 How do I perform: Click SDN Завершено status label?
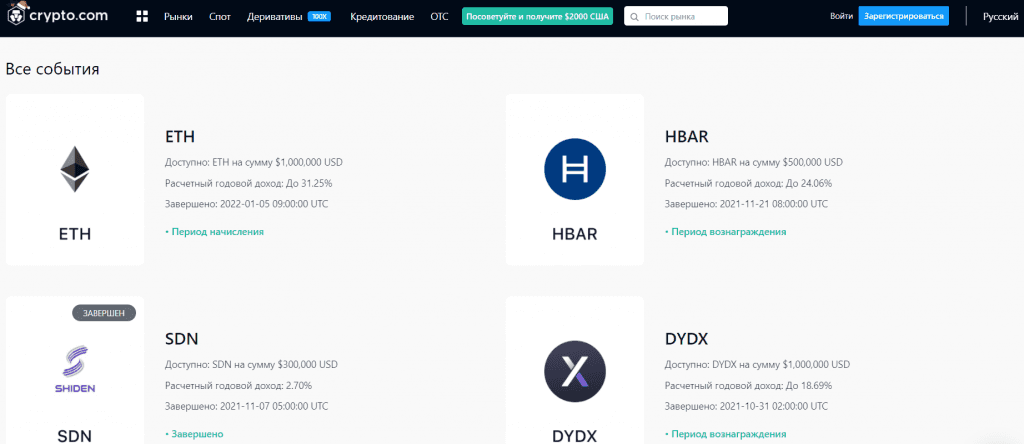click(195, 434)
